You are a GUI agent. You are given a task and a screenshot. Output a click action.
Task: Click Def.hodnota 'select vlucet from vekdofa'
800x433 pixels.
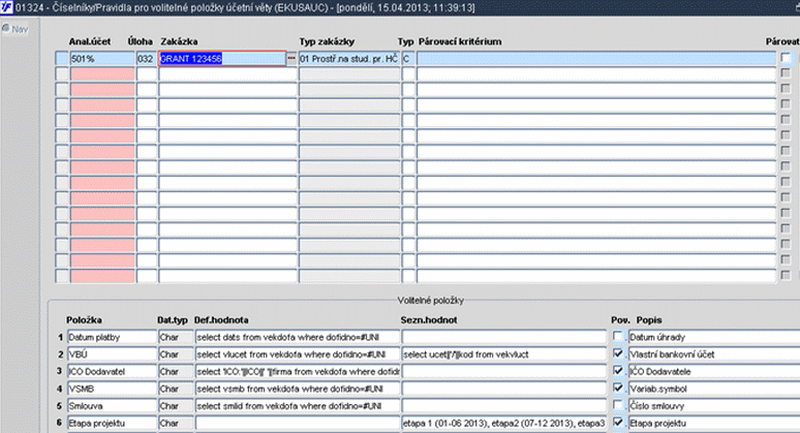(297, 354)
